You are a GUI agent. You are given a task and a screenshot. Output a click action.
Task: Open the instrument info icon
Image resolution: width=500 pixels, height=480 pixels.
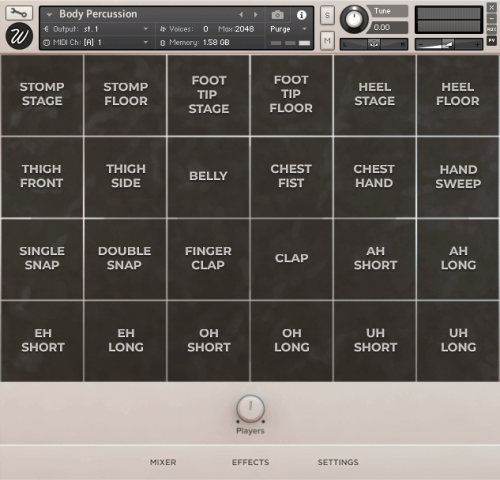pos(301,15)
